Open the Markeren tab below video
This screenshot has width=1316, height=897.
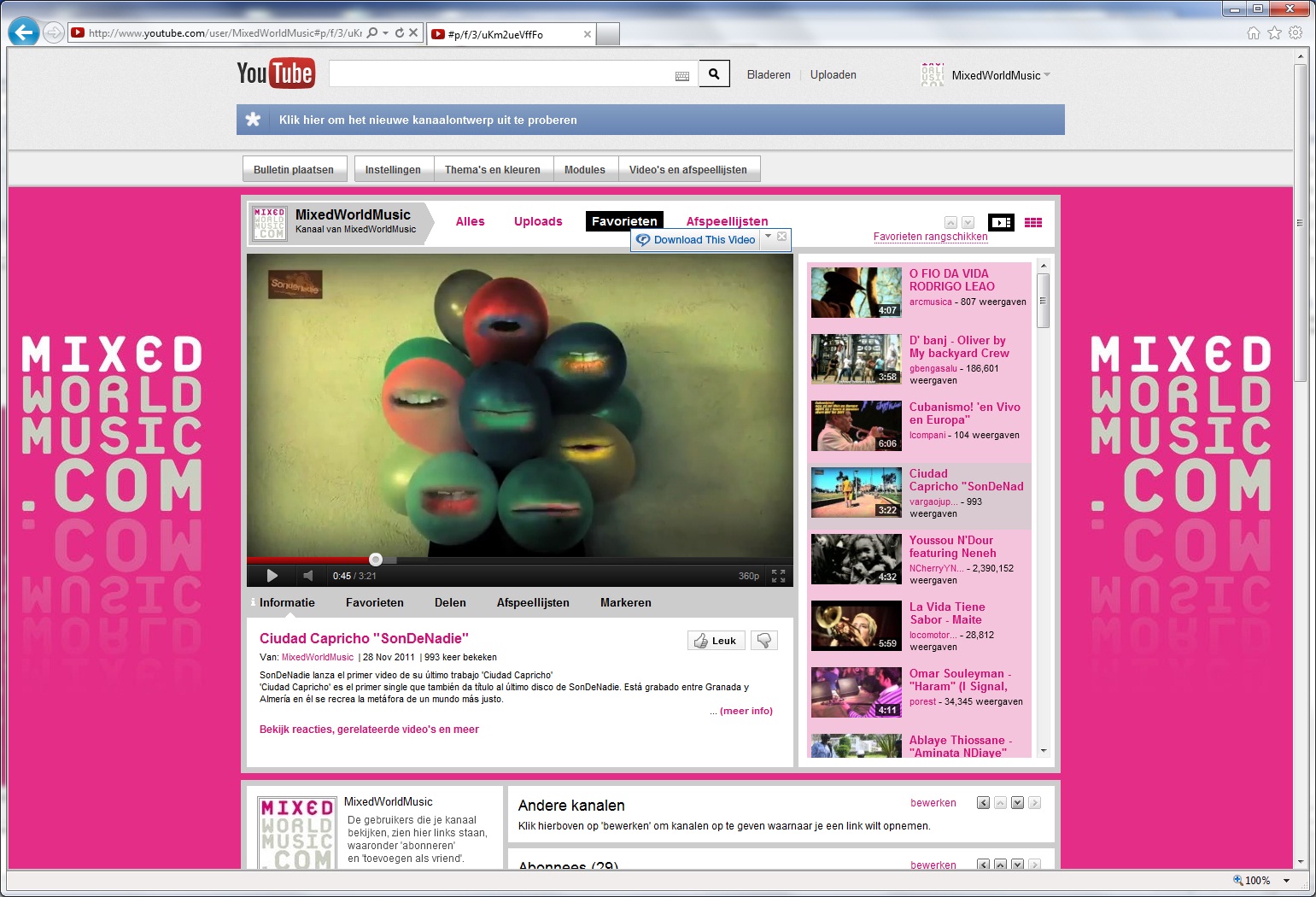625,602
